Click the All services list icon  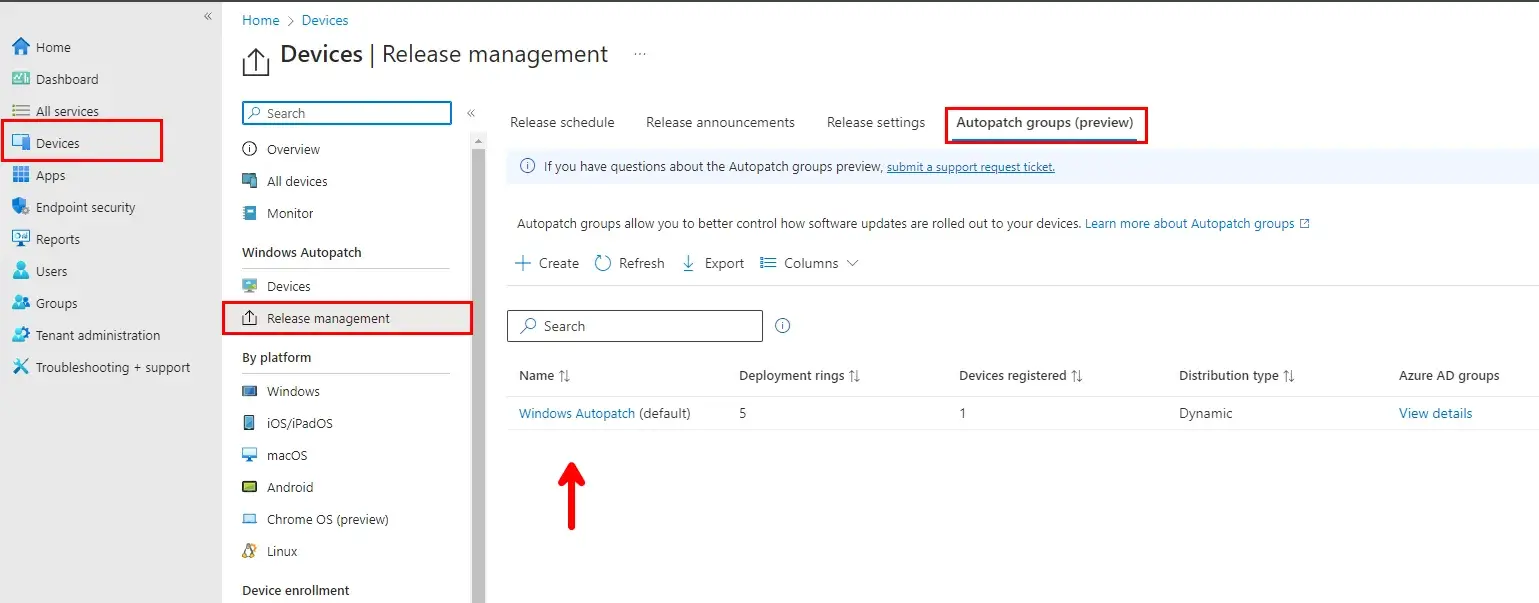pos(20,111)
